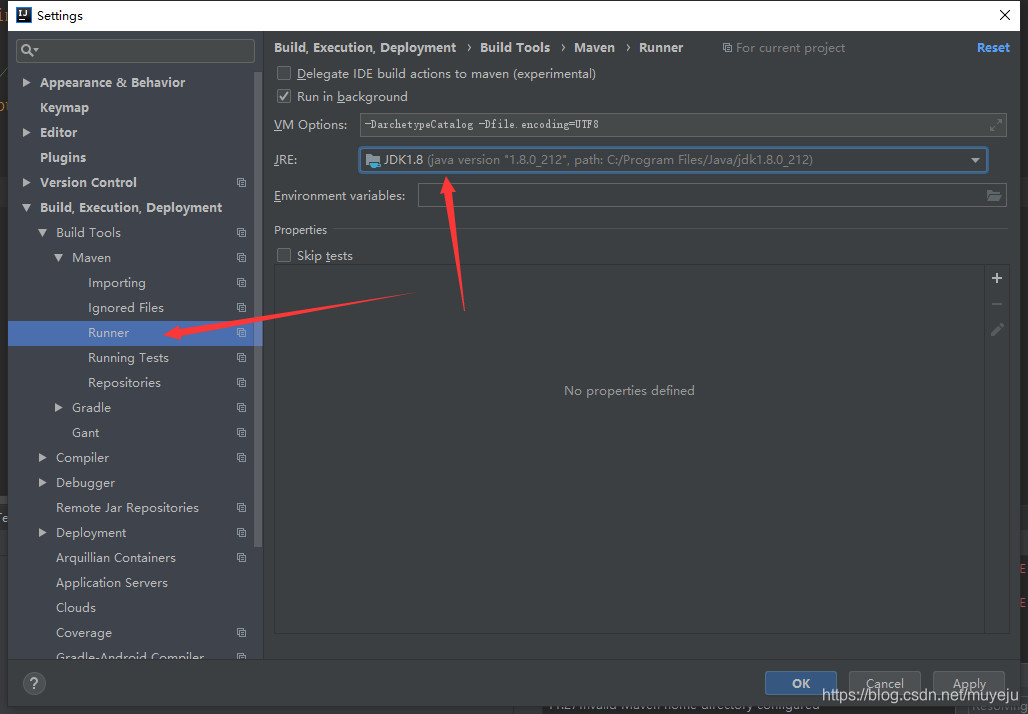Click the For current project indicator icon
Image resolution: width=1028 pixels, height=714 pixels.
pyautogui.click(x=729, y=47)
